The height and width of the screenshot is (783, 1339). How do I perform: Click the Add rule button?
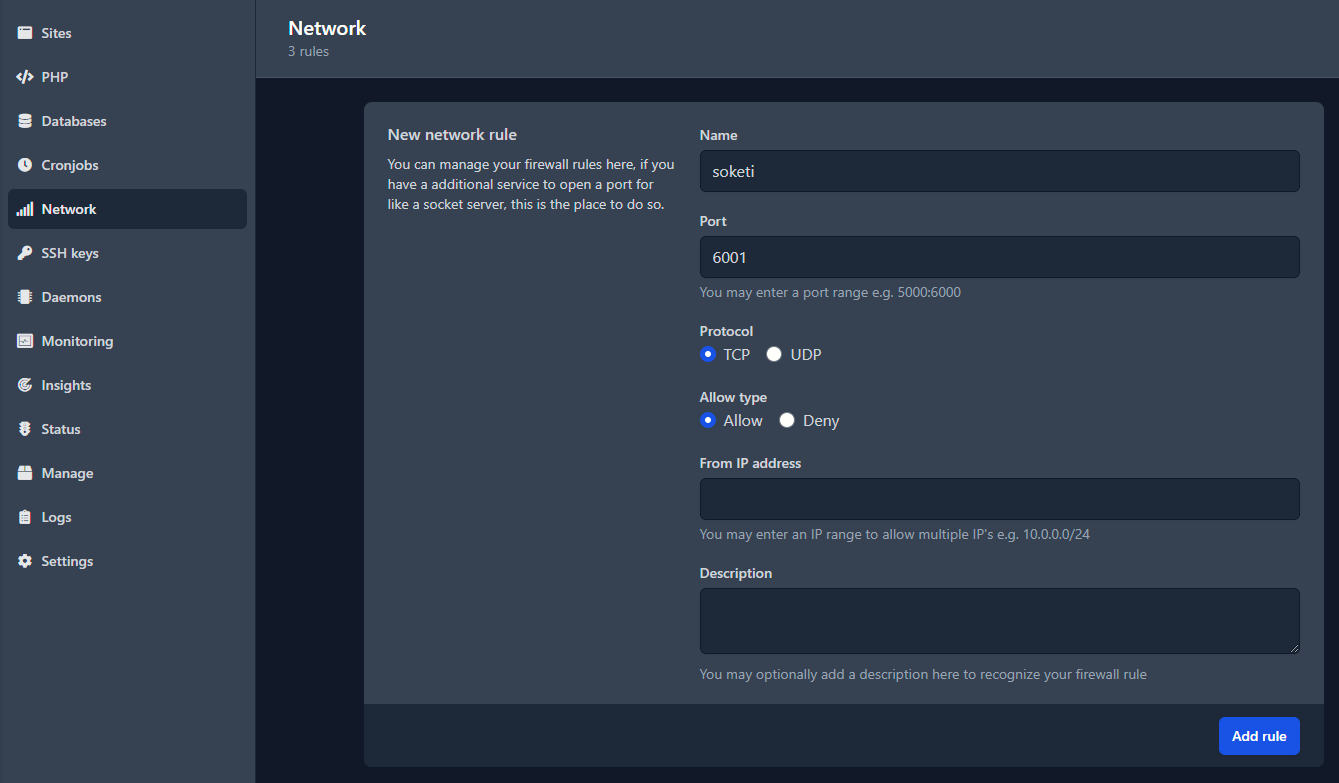pyautogui.click(x=1259, y=736)
